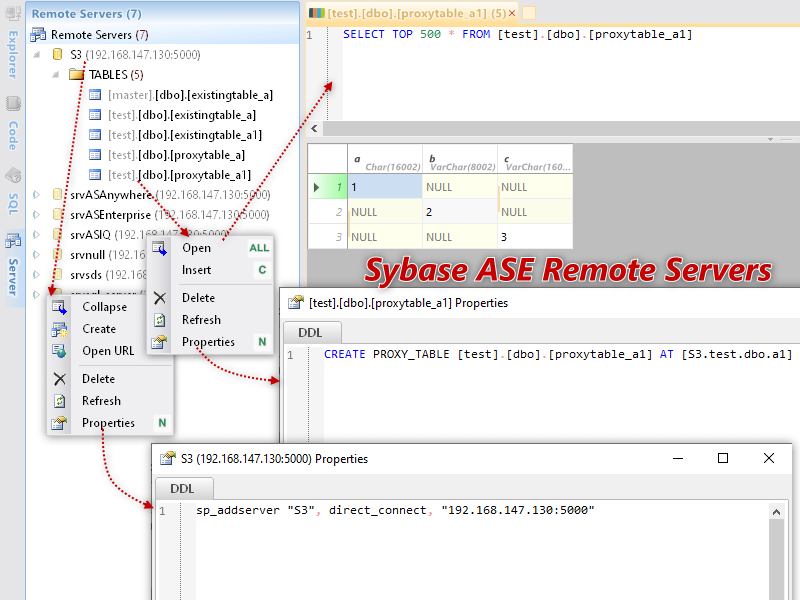This screenshot has width=800, height=600.
Task: Click CREATE PROXY_TABLE statement in proxytable_a1 Properties
Action: [x=558, y=354]
